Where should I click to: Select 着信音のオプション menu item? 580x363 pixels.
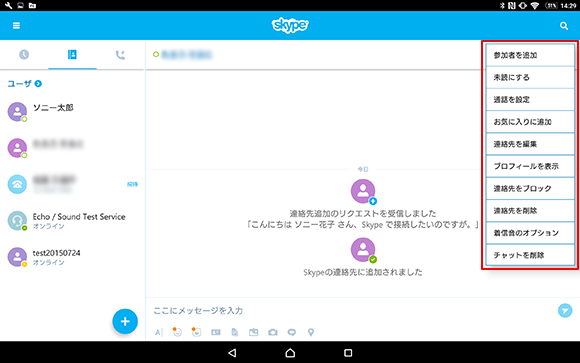(x=530, y=233)
